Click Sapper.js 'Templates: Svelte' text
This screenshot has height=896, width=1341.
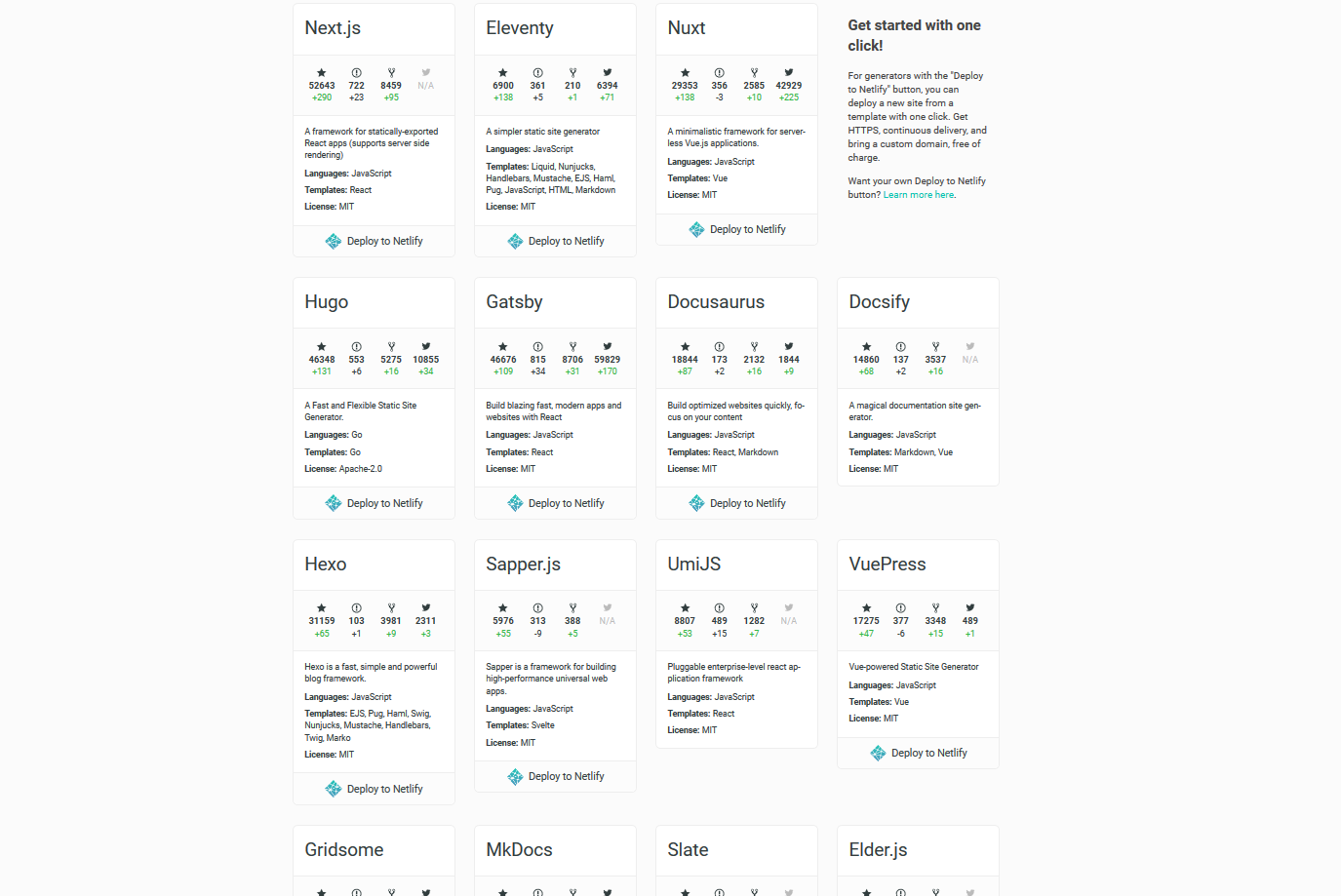(520, 725)
